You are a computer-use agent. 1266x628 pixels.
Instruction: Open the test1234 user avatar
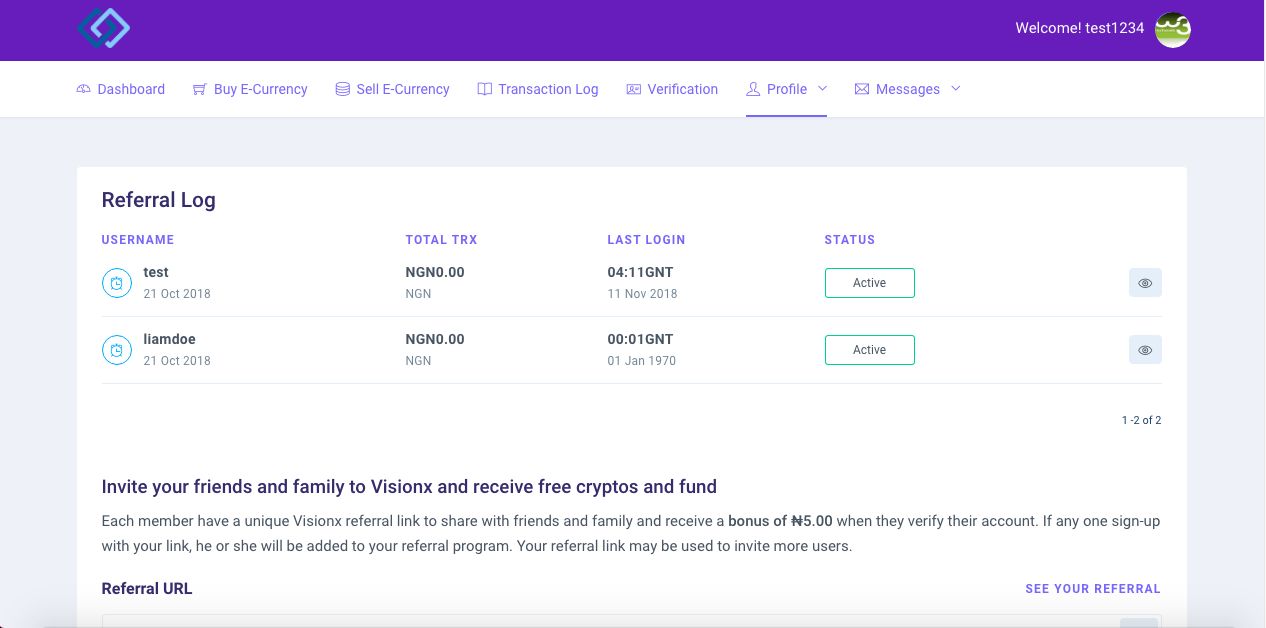coord(1173,30)
